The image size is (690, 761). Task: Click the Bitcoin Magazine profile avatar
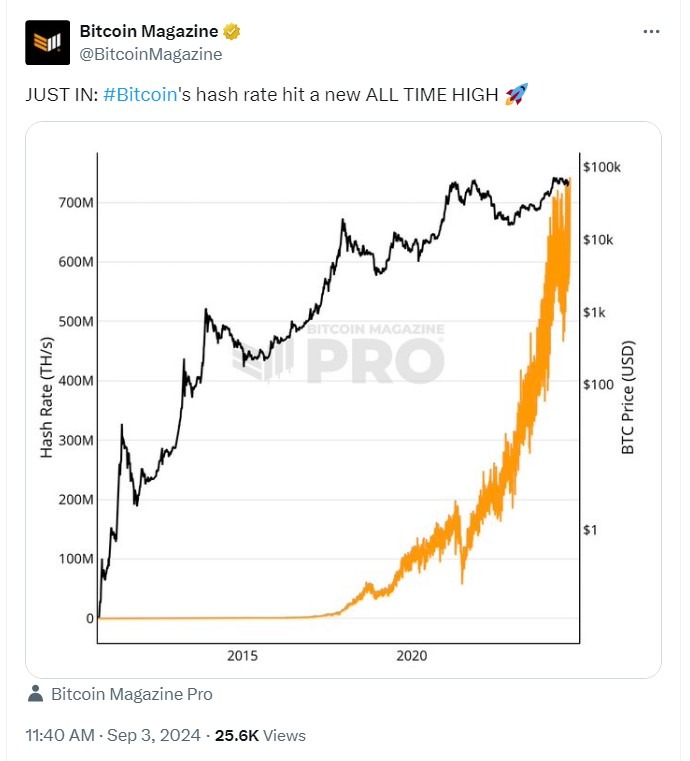(x=47, y=43)
